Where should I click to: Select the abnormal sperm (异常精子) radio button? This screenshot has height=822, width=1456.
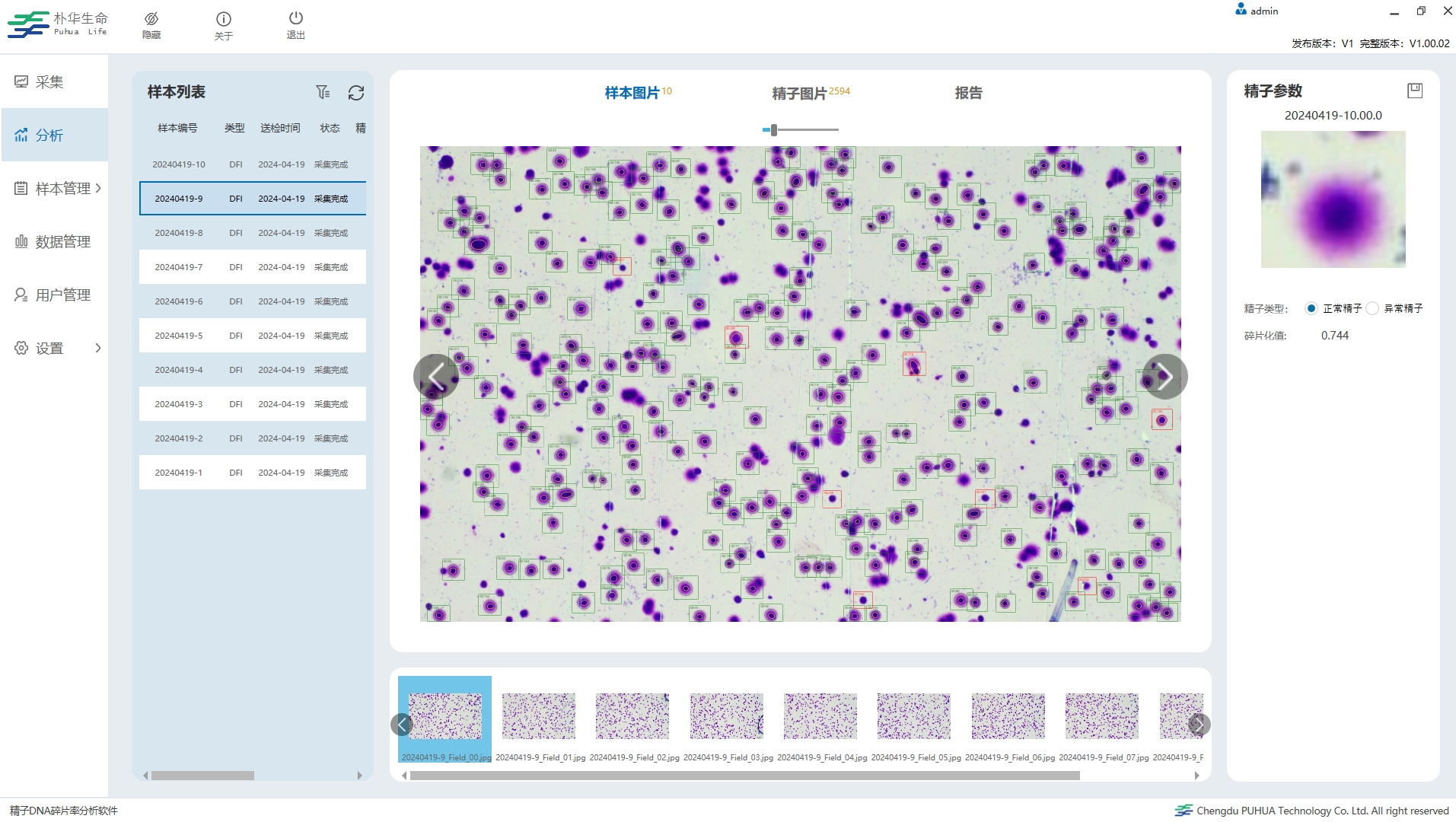(x=1372, y=308)
